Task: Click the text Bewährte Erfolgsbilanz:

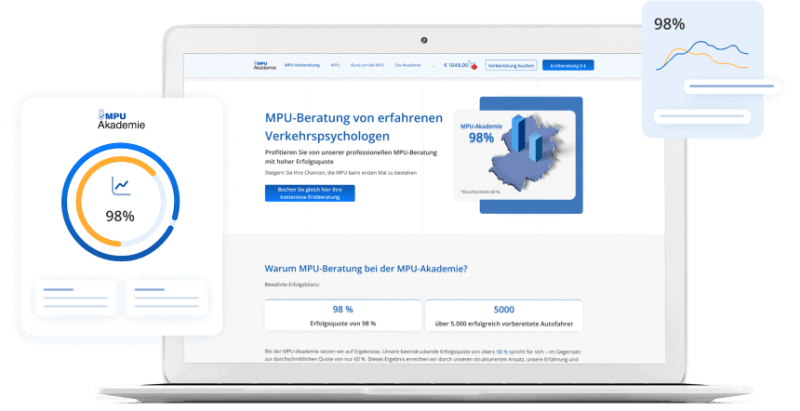Action: [292, 285]
